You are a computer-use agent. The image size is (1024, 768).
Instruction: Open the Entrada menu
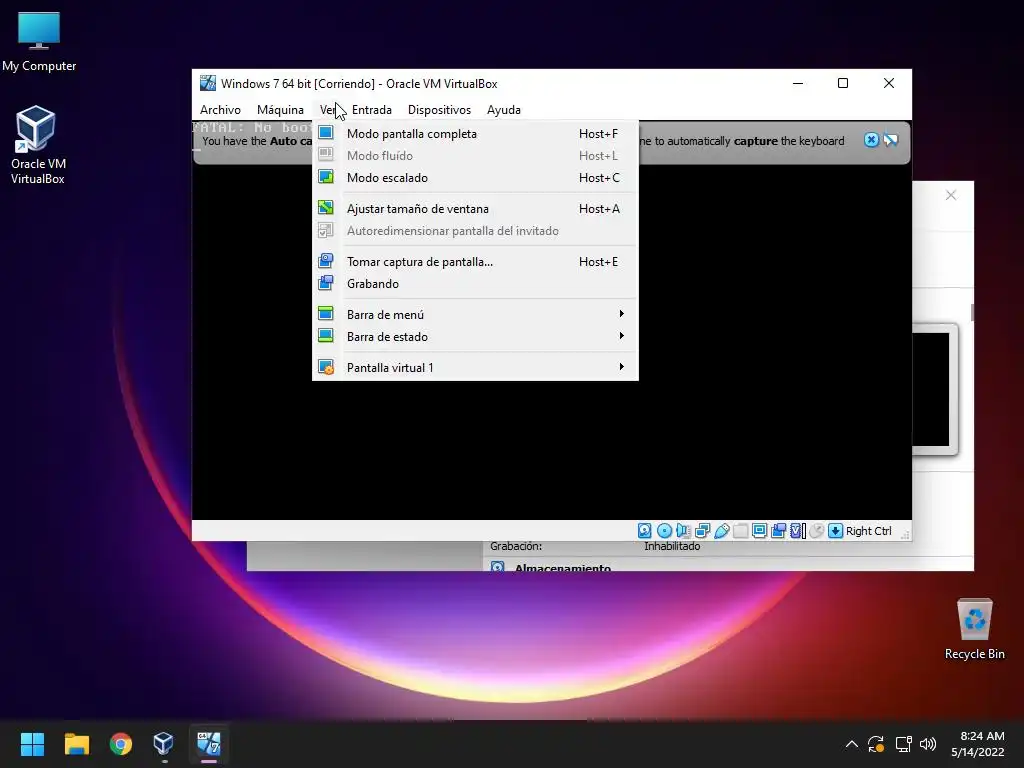372,110
